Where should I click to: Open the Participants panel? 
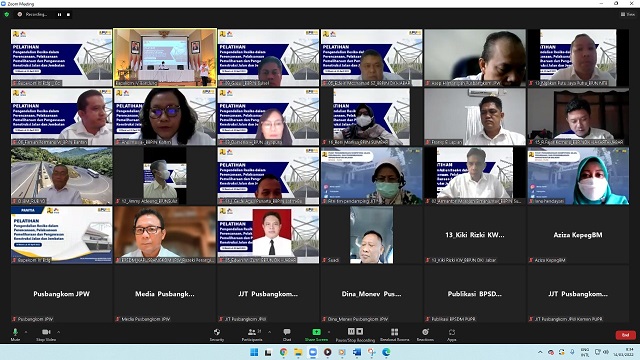coord(252,334)
